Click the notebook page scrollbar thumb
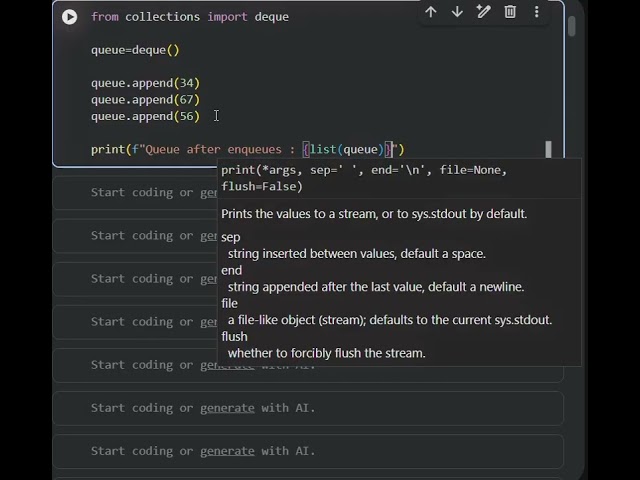 pyautogui.click(x=571, y=26)
